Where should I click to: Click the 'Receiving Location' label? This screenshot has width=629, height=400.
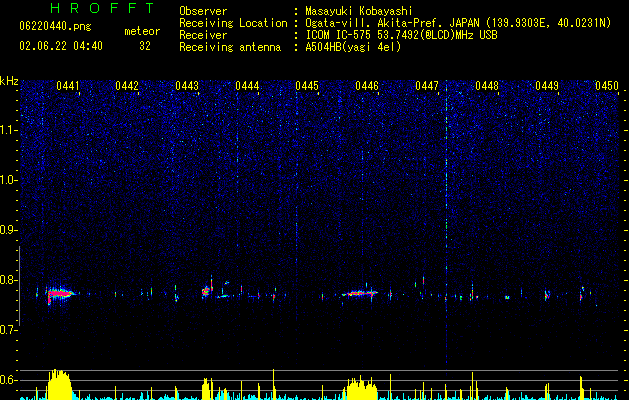click(233, 23)
